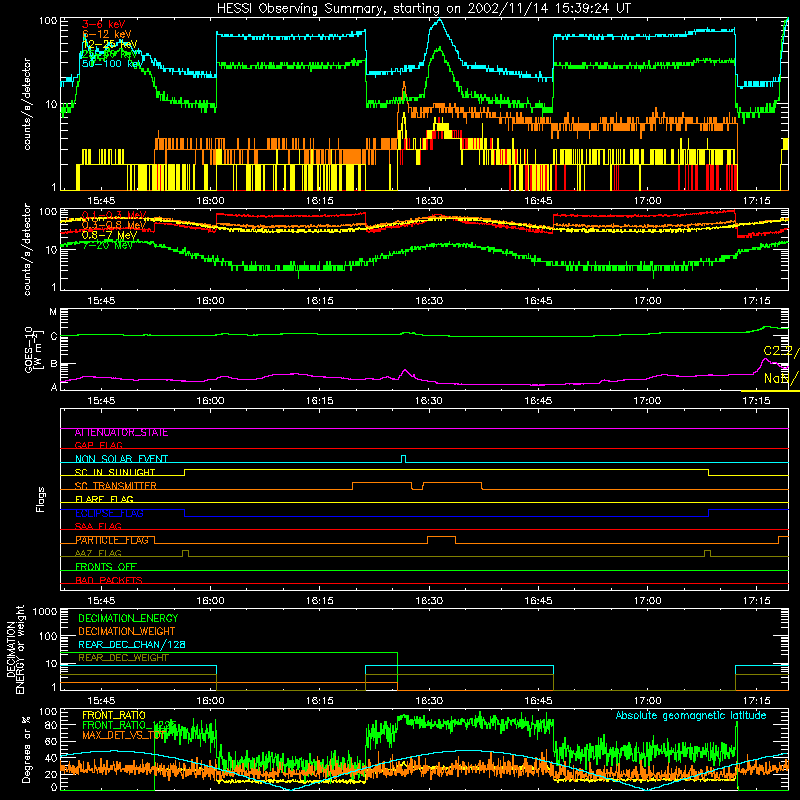Click the yellow FRONT_RATIO legend entry
This screenshot has height=800, width=800.
tap(114, 716)
